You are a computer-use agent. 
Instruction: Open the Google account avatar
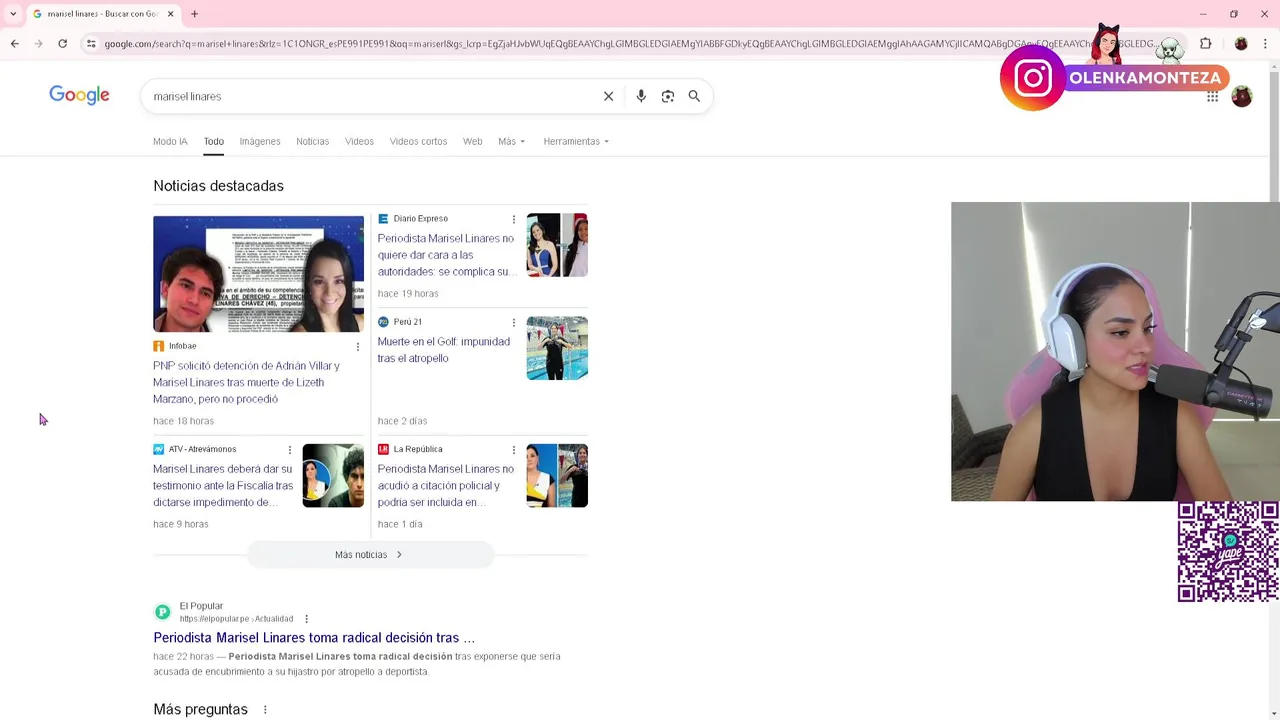1241,97
